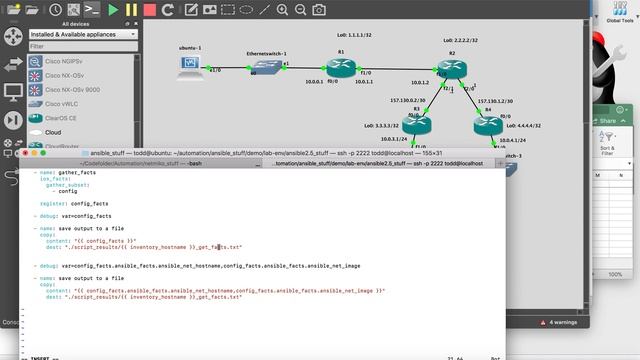This screenshot has width=640, height=360.
Task: Minimize the terminal window yellow button
Action: click(34, 153)
